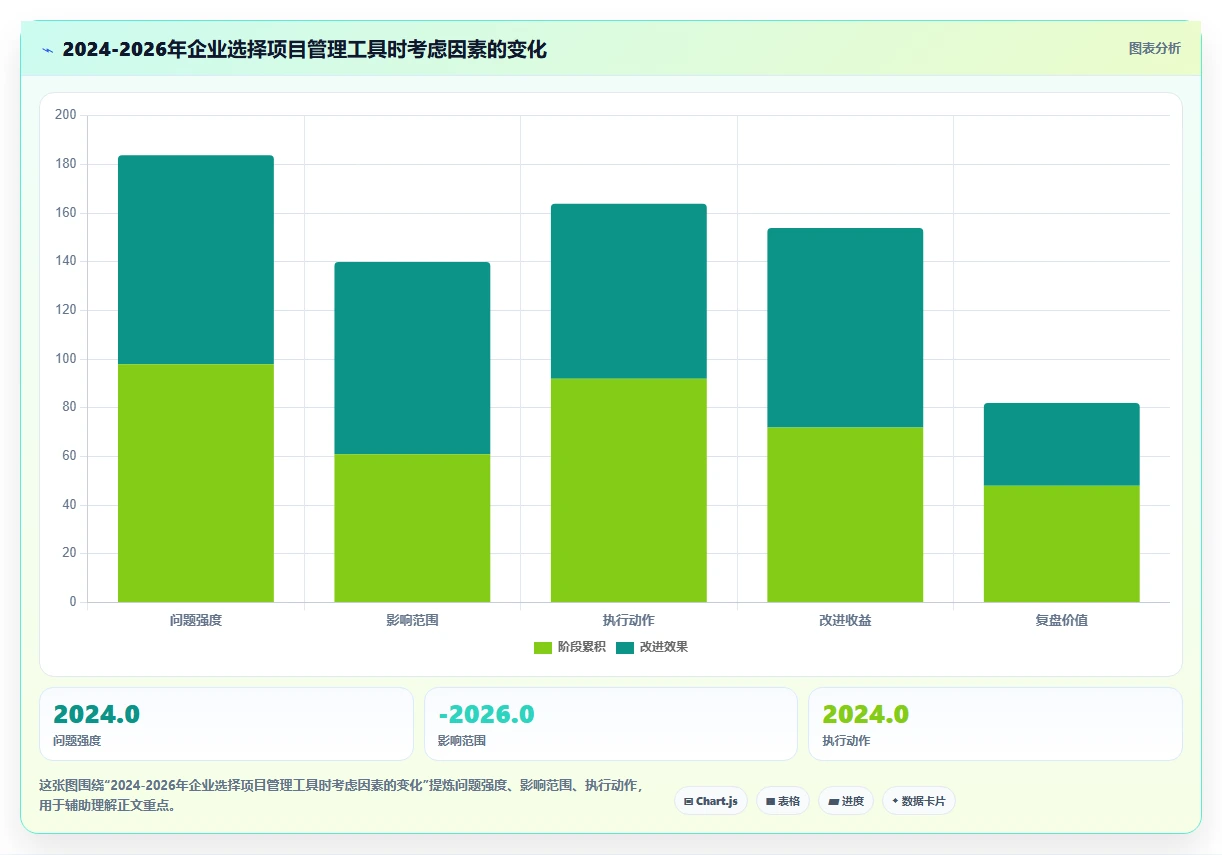The height and width of the screenshot is (855, 1222).
Task: Click the lightning icon beside the chart title
Action: coord(48,50)
